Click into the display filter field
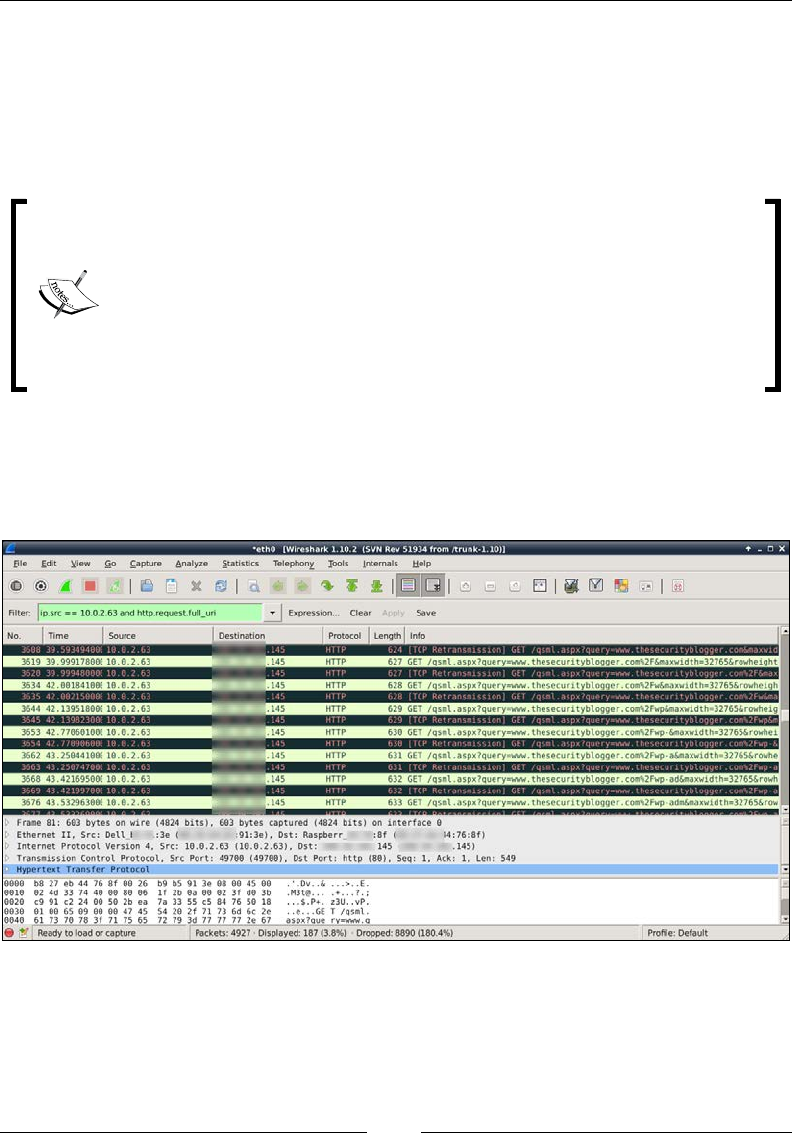 point(150,613)
